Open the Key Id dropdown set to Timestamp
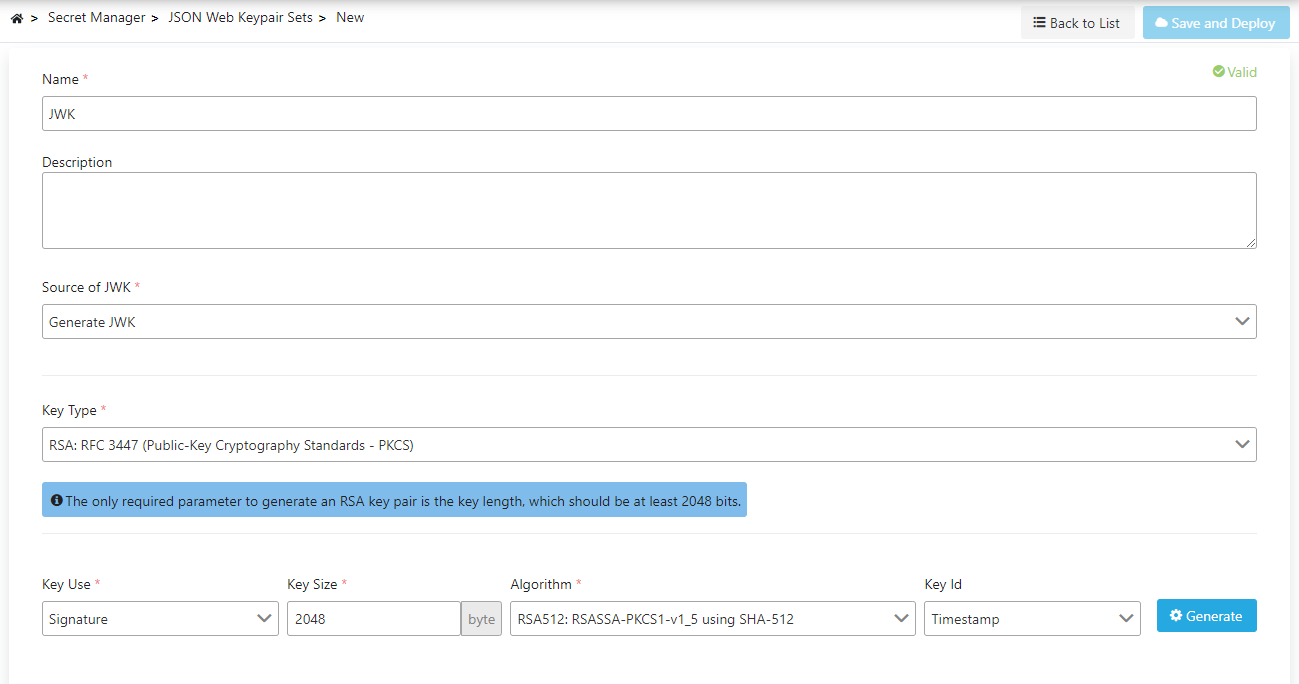This screenshot has height=684, width=1299. point(1031,619)
